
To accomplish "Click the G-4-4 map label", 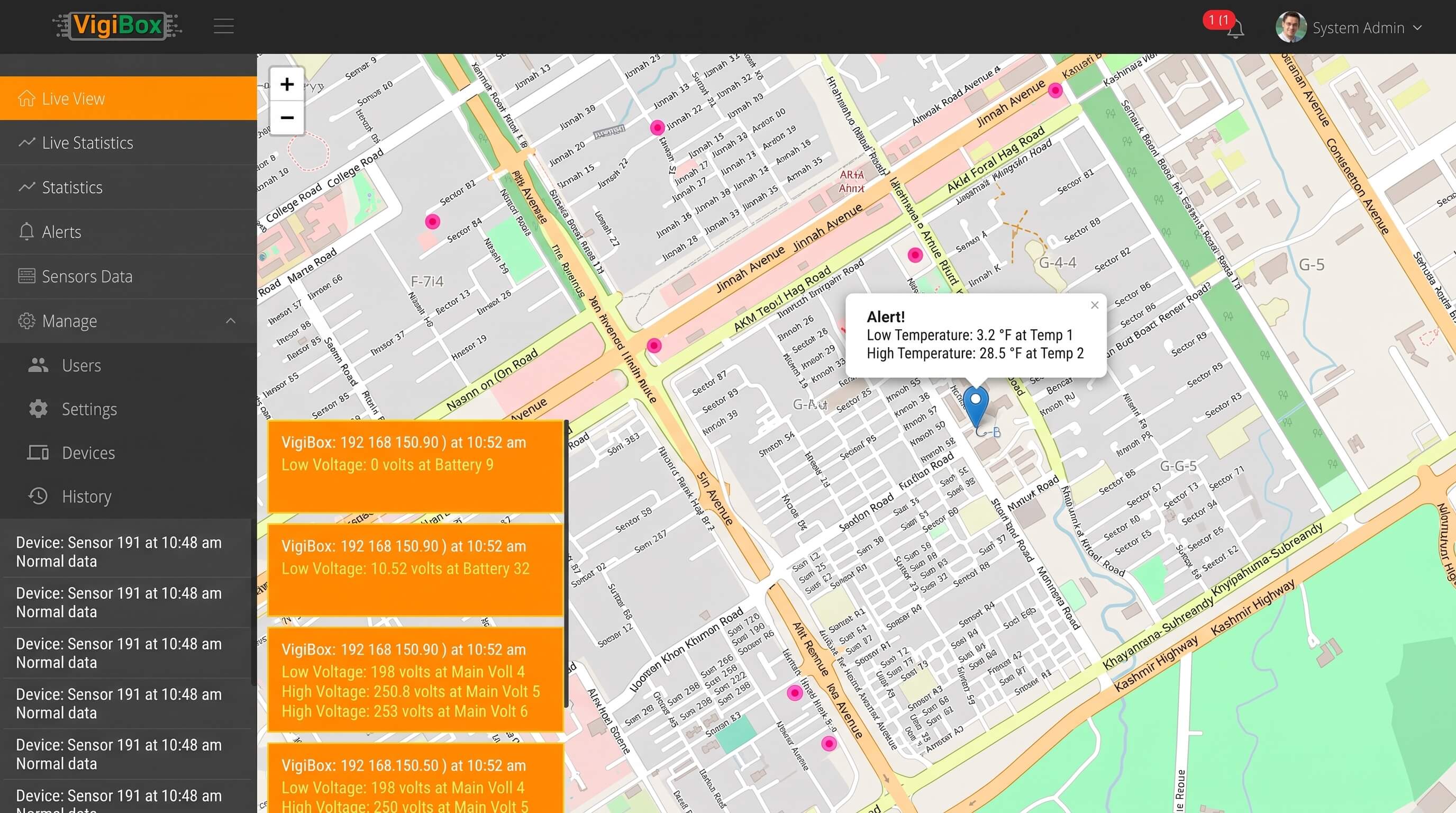I will 1058,263.
